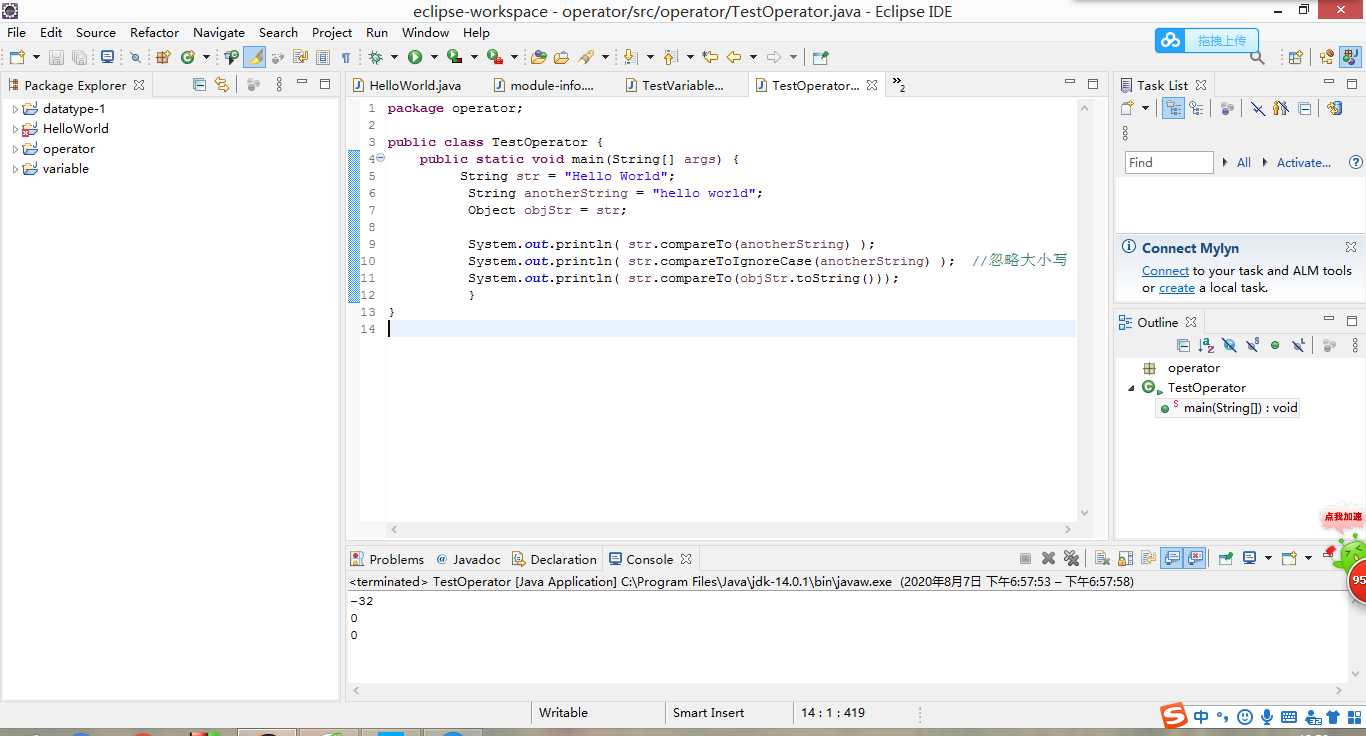The width and height of the screenshot is (1366, 736).
Task: Click Synchronize Changed icon in Task List
Action: [1334, 108]
